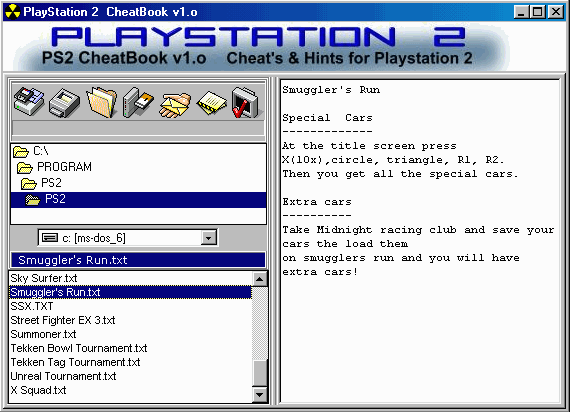Select Street Fighter EX 3.txt

[x=130, y=320]
